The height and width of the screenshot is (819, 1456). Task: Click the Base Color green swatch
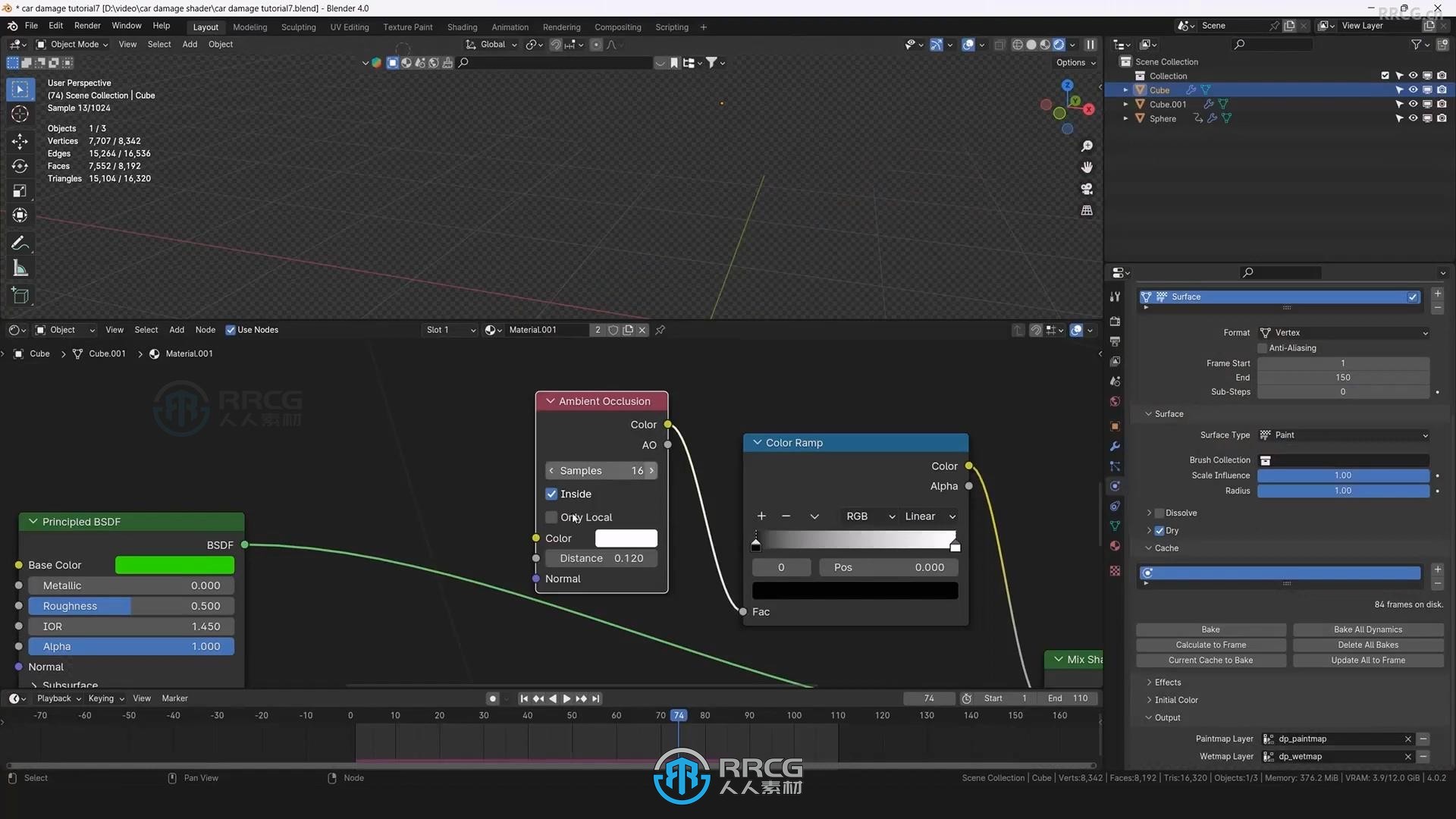174,565
